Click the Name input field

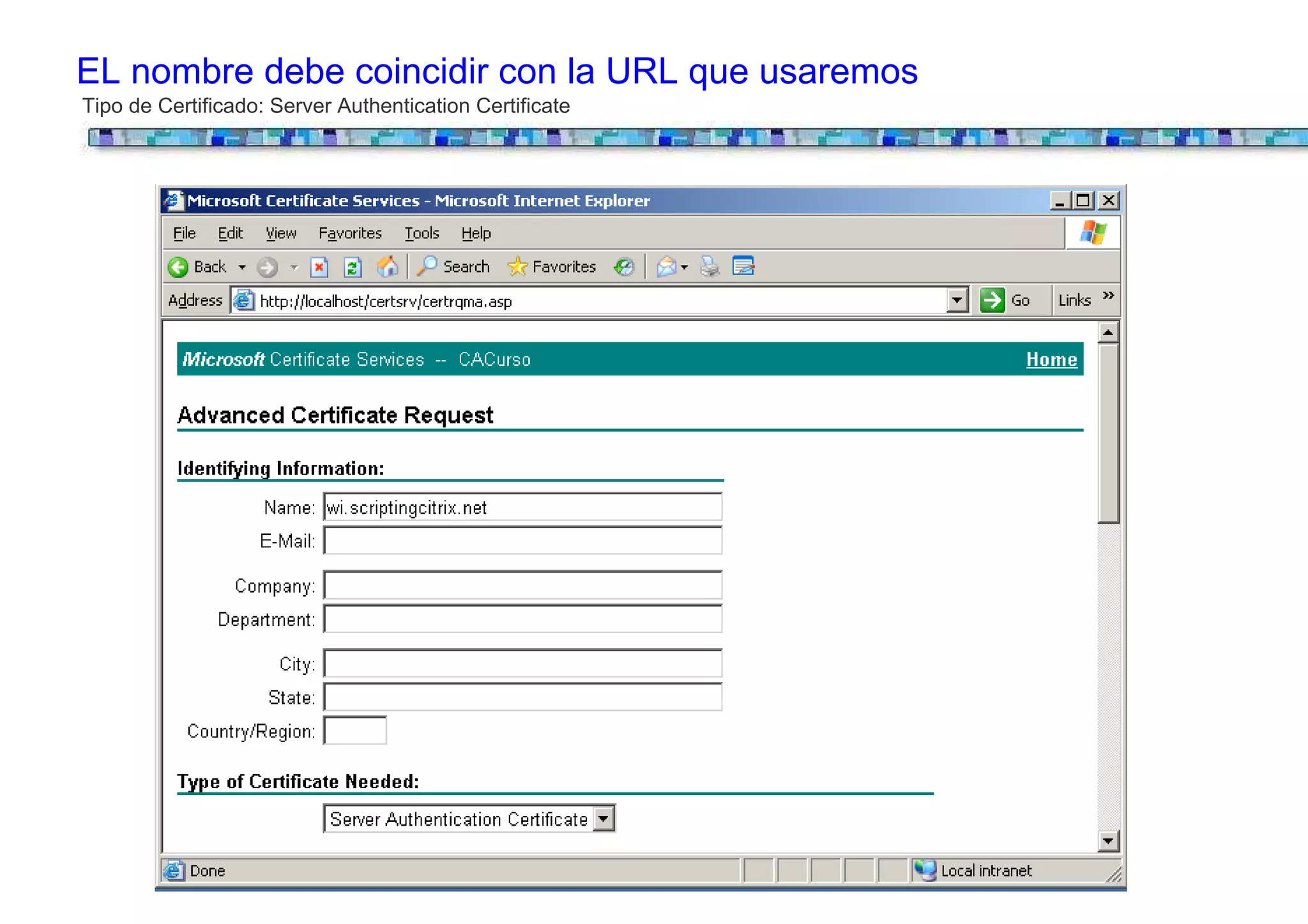[522, 507]
